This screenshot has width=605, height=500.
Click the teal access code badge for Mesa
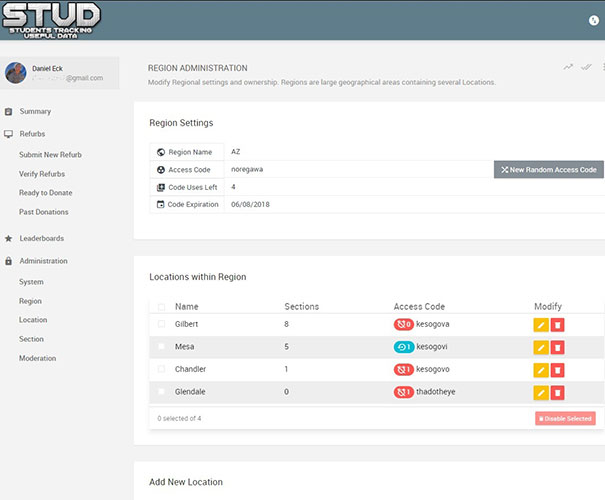pyautogui.click(x=404, y=347)
